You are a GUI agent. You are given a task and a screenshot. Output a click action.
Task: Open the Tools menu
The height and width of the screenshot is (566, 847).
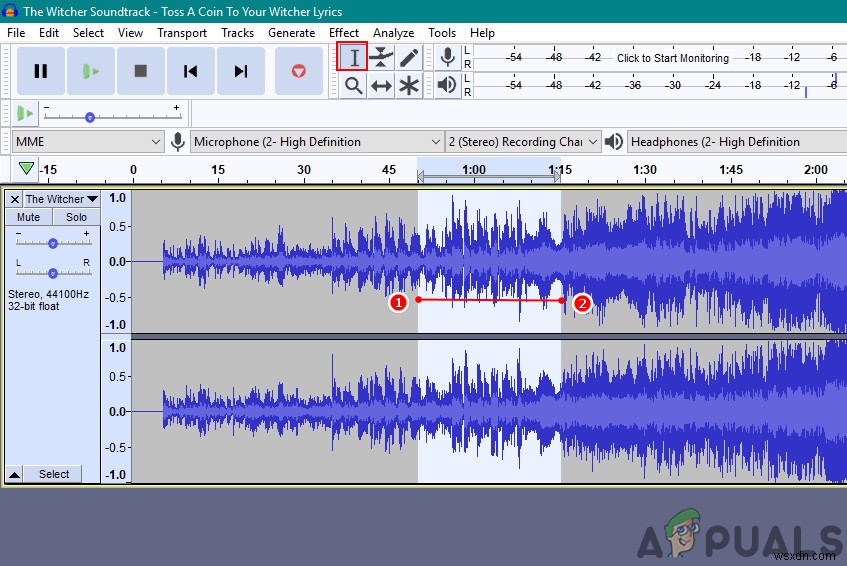coord(442,33)
